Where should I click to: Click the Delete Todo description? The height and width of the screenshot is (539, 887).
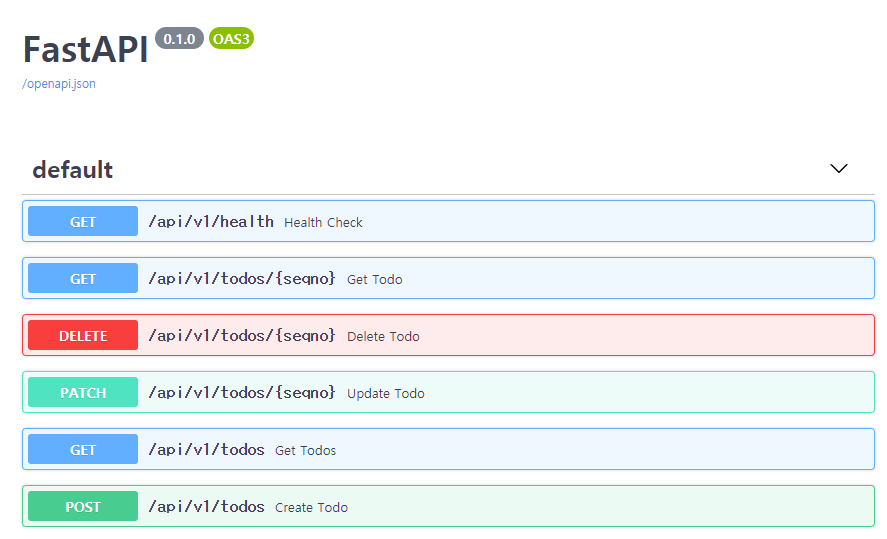pos(383,337)
